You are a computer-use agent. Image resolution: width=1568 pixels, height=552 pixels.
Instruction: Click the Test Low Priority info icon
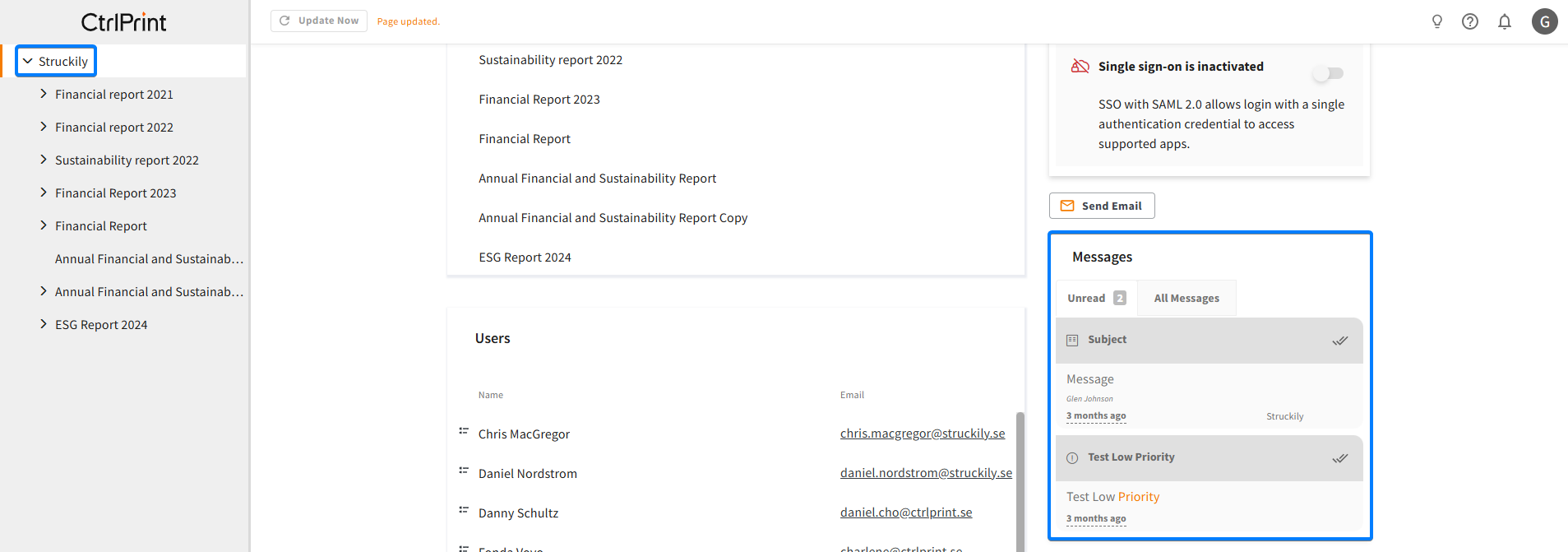[1072, 458]
